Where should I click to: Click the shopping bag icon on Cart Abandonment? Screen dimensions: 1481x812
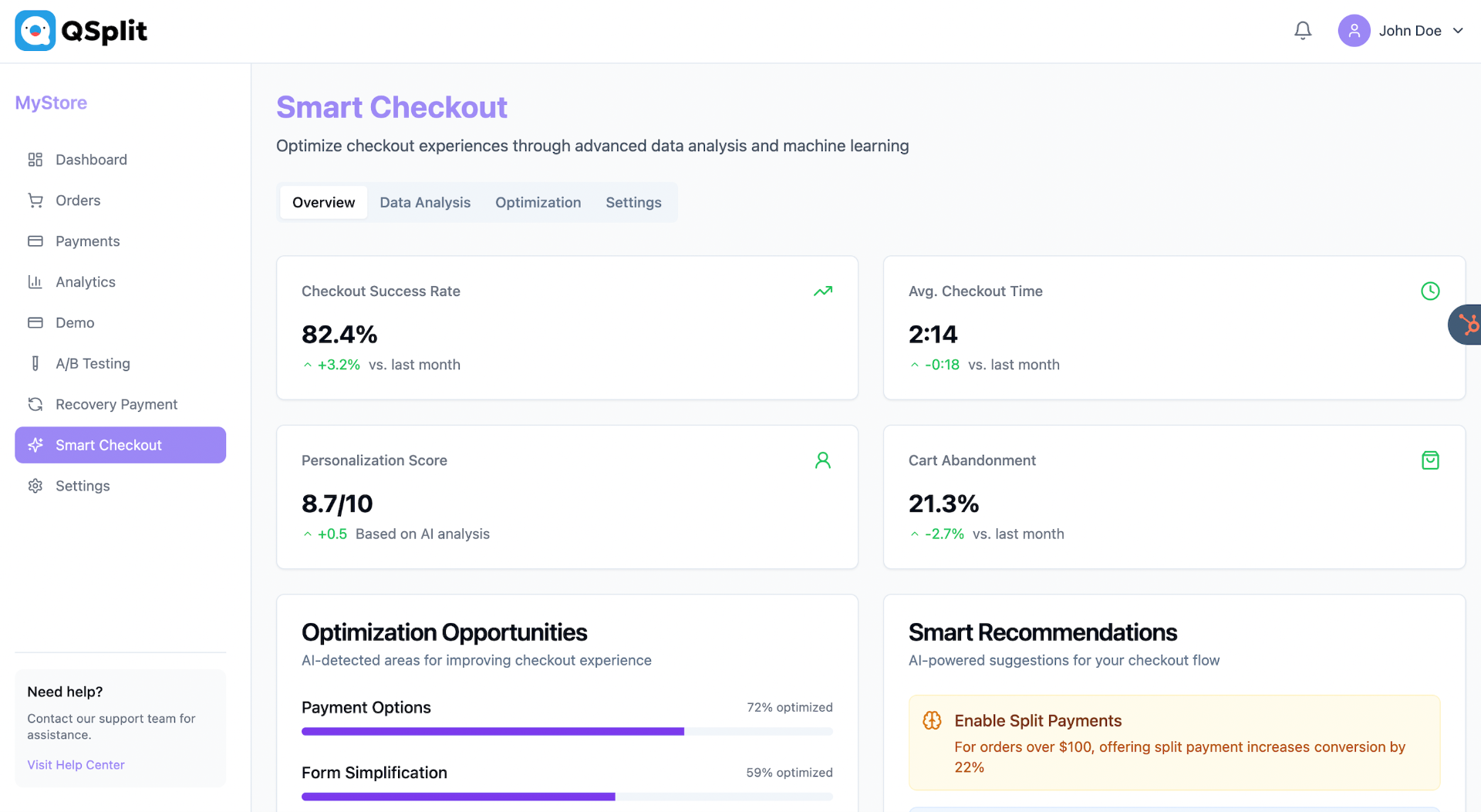1429,460
